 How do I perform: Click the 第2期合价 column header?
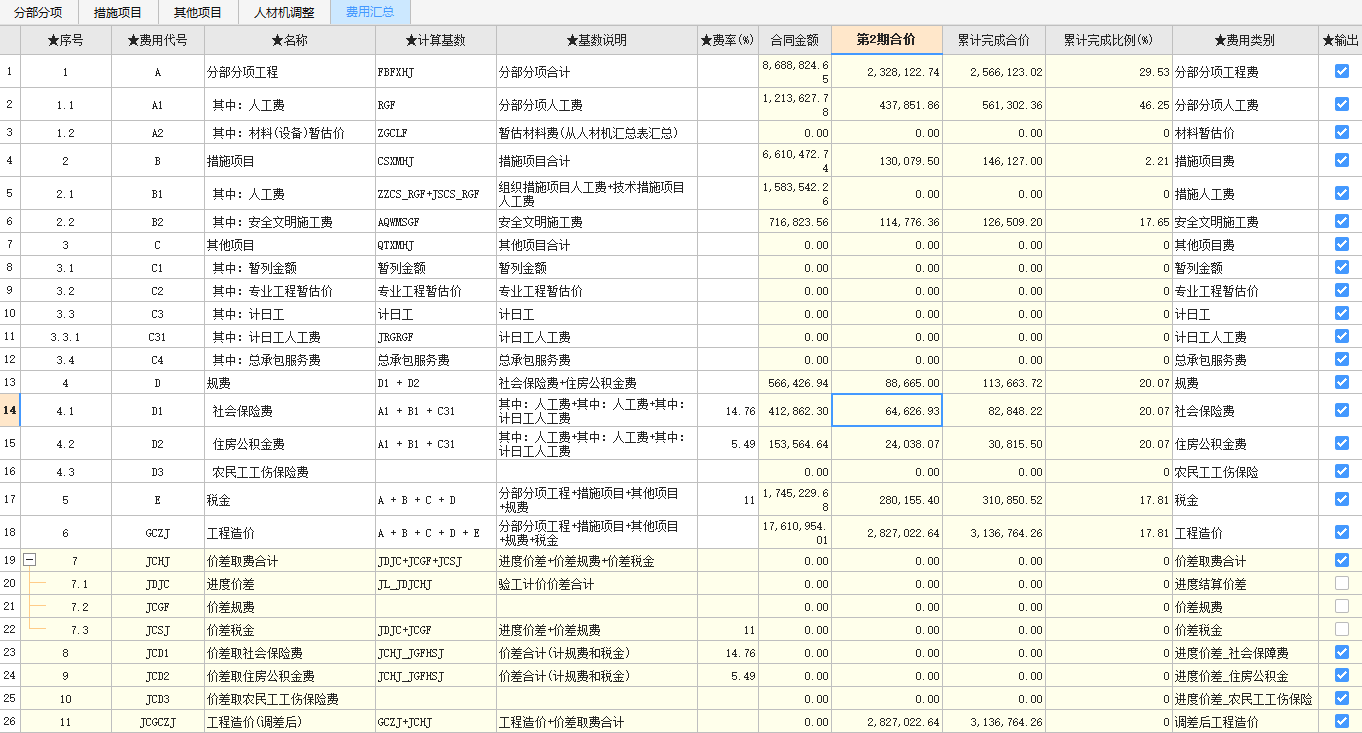[886, 40]
